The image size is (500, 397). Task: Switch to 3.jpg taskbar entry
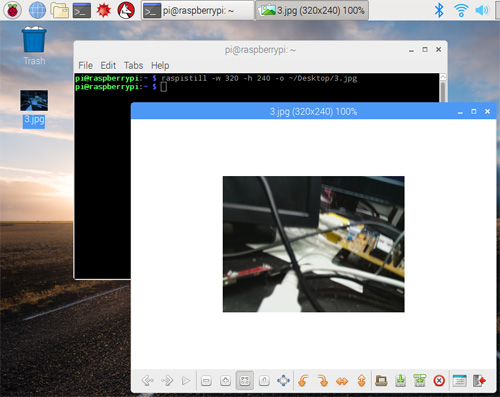[x=312, y=11]
